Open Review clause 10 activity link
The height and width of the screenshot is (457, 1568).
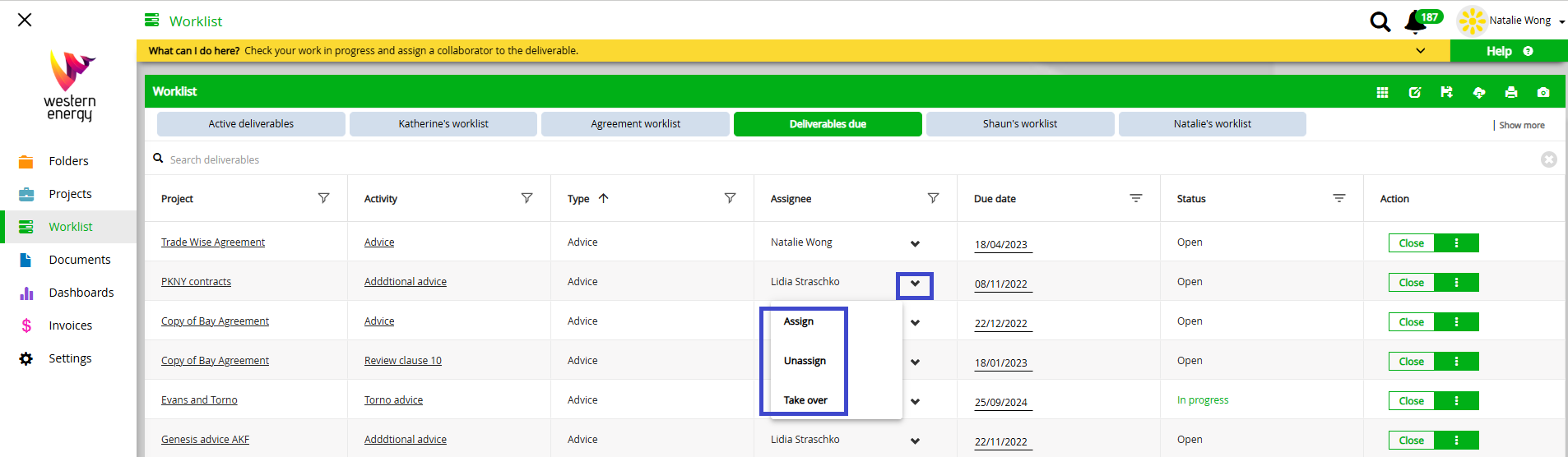click(x=403, y=361)
